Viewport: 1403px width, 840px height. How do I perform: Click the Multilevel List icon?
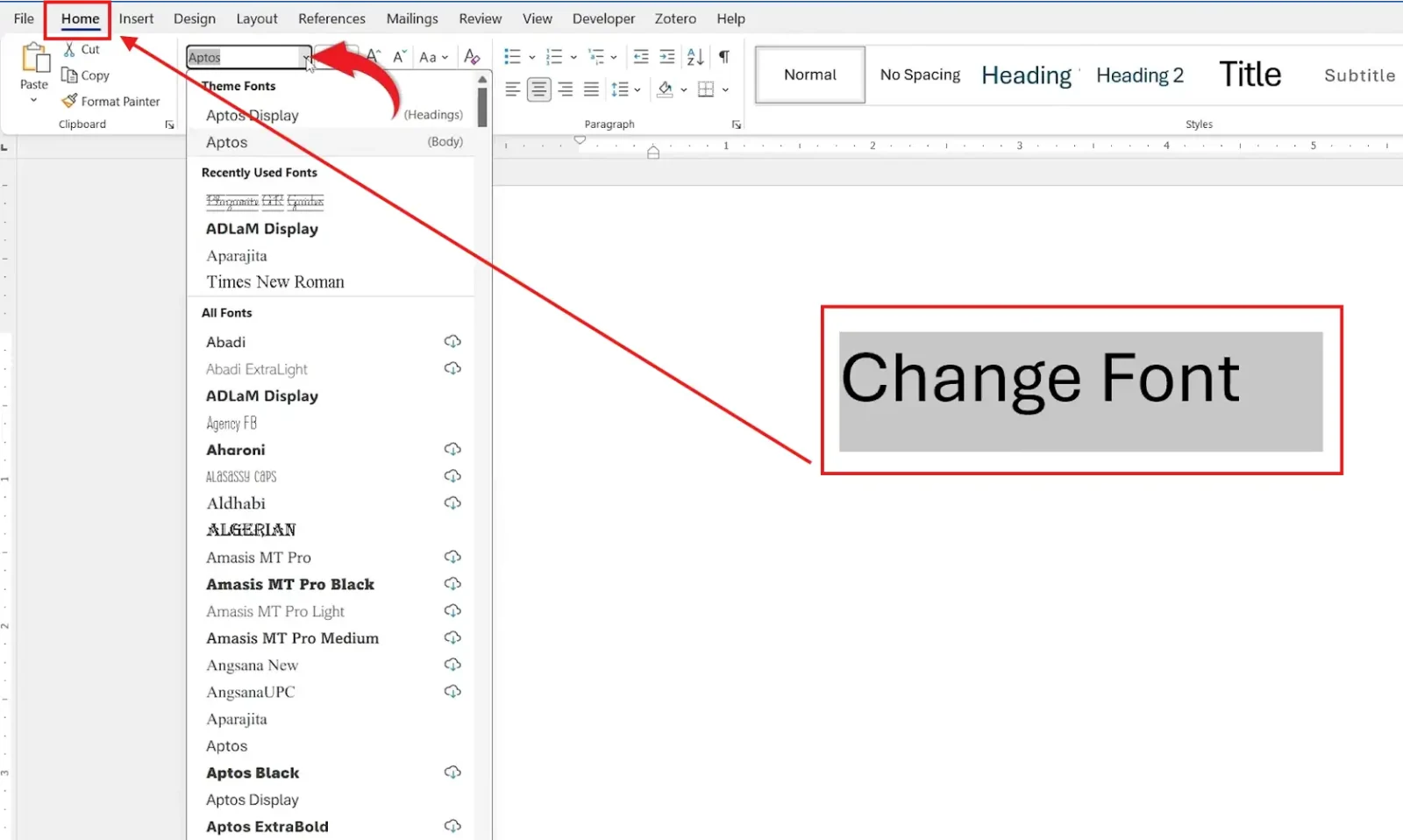pyautogui.click(x=596, y=57)
